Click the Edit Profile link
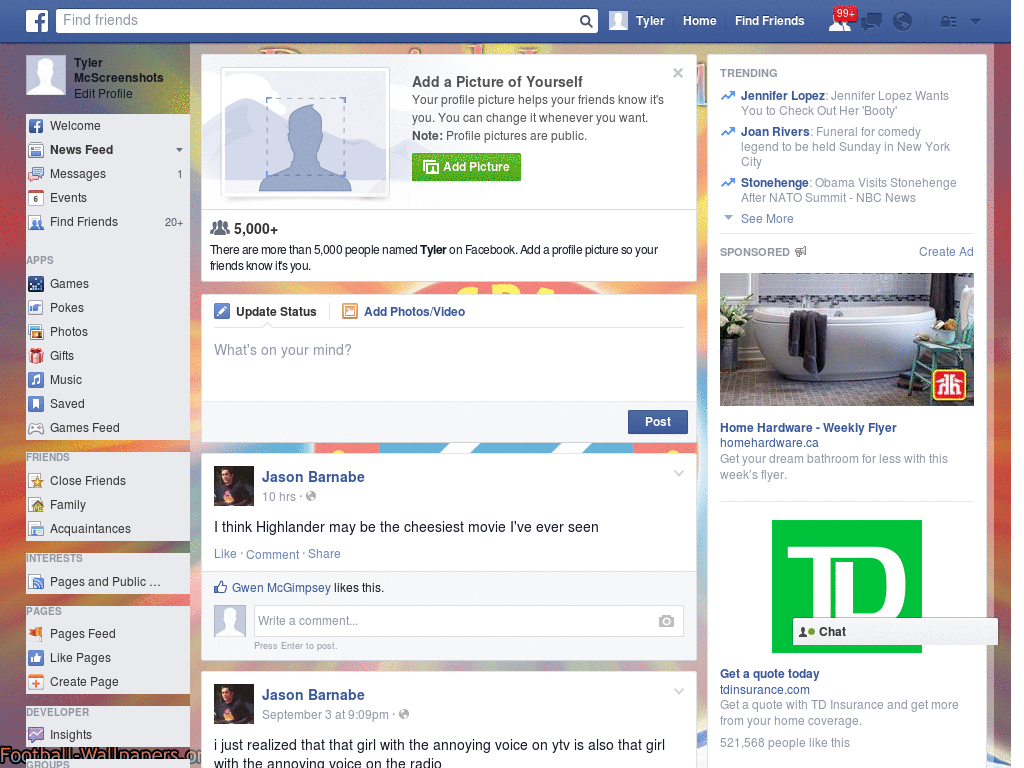This screenshot has height=768, width=1024. 103,94
